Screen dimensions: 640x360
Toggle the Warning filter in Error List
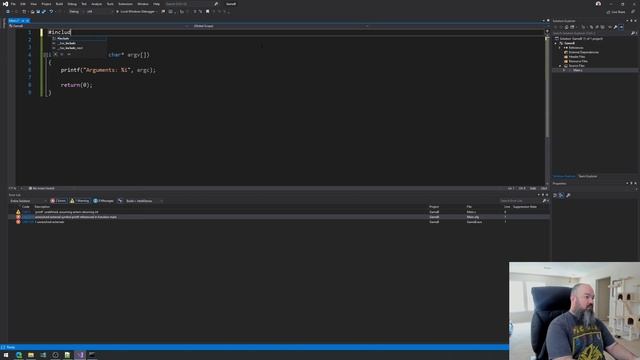[x=80, y=201]
